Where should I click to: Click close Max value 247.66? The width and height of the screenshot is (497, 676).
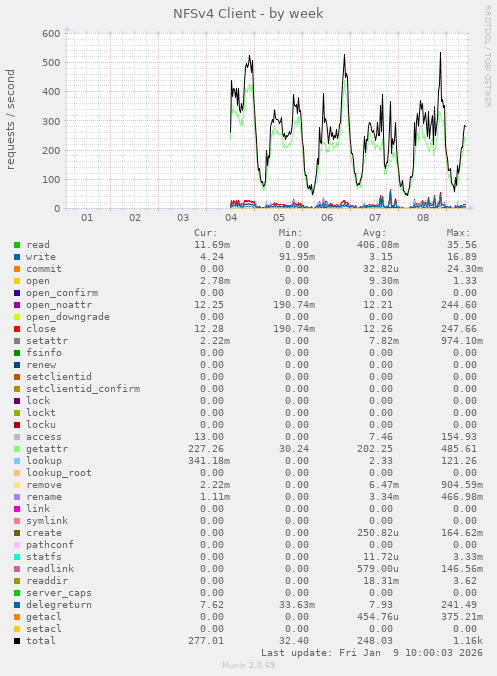(x=459, y=329)
